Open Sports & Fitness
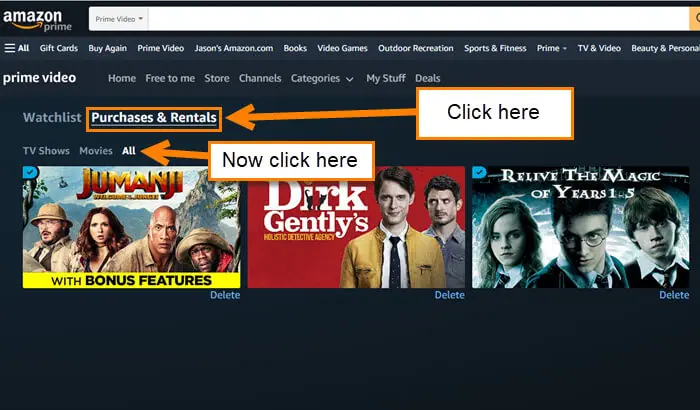Viewport: 700px width, 410px height. pos(495,48)
